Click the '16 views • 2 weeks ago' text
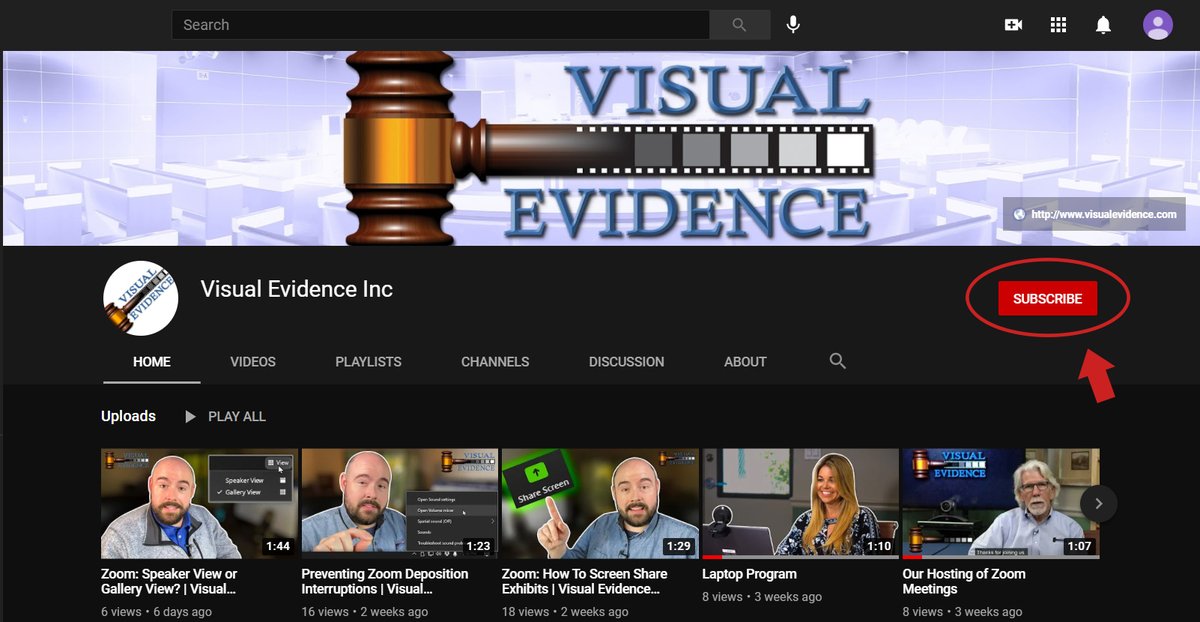Screen dimensions: 1200x622 365,611
